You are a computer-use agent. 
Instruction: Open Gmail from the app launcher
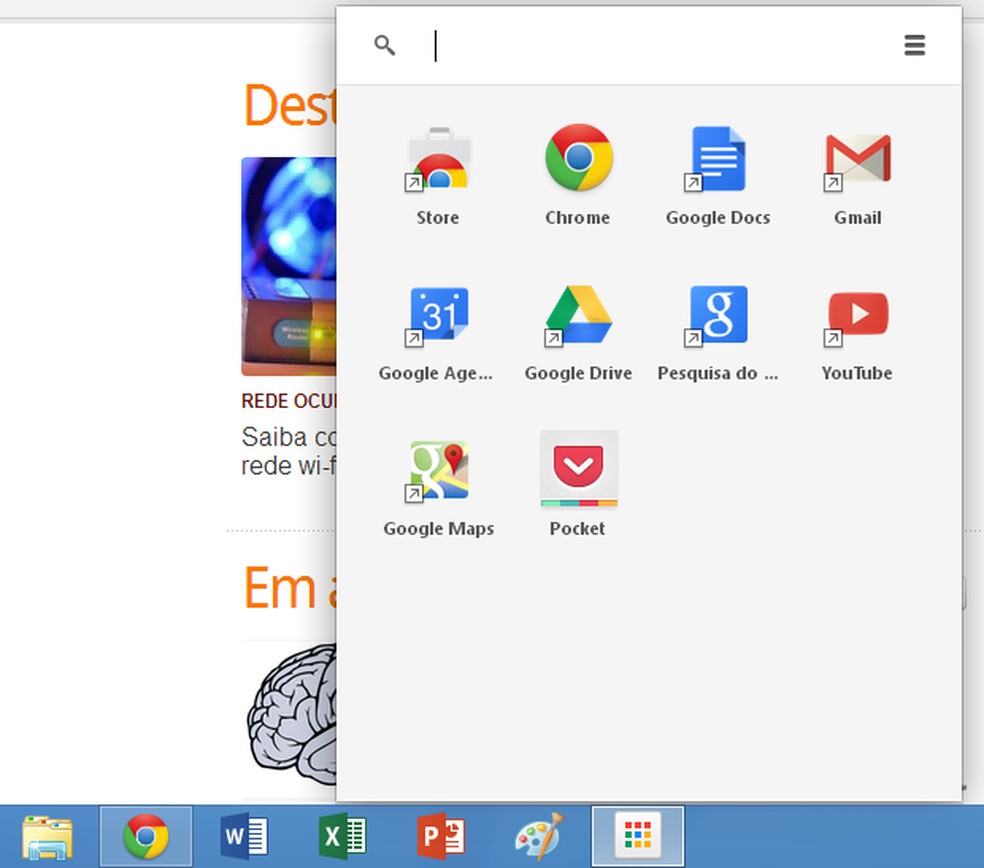coord(856,160)
